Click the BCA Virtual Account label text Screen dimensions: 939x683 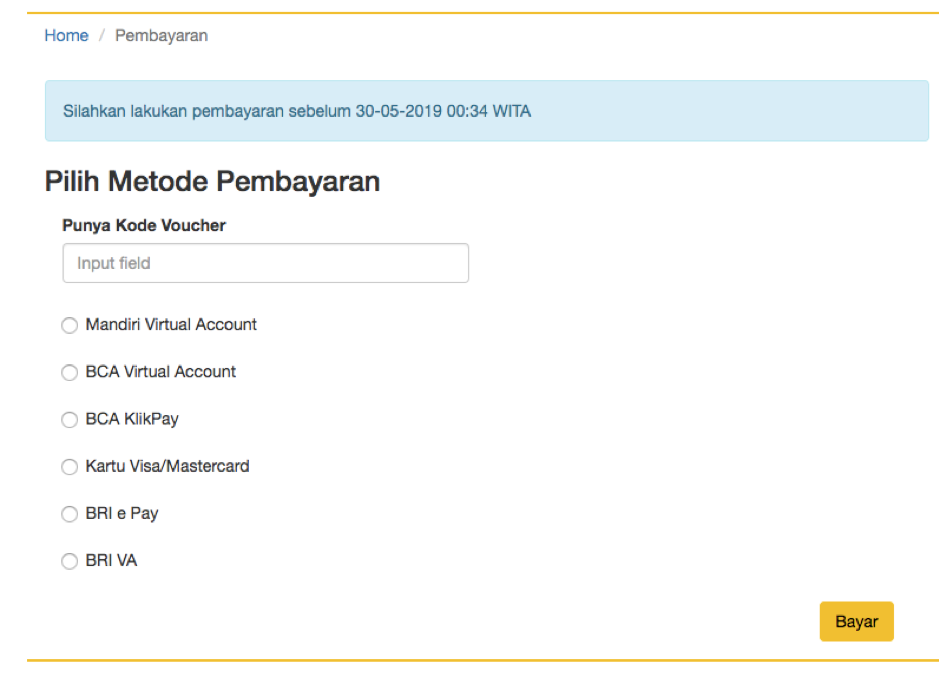tap(161, 372)
